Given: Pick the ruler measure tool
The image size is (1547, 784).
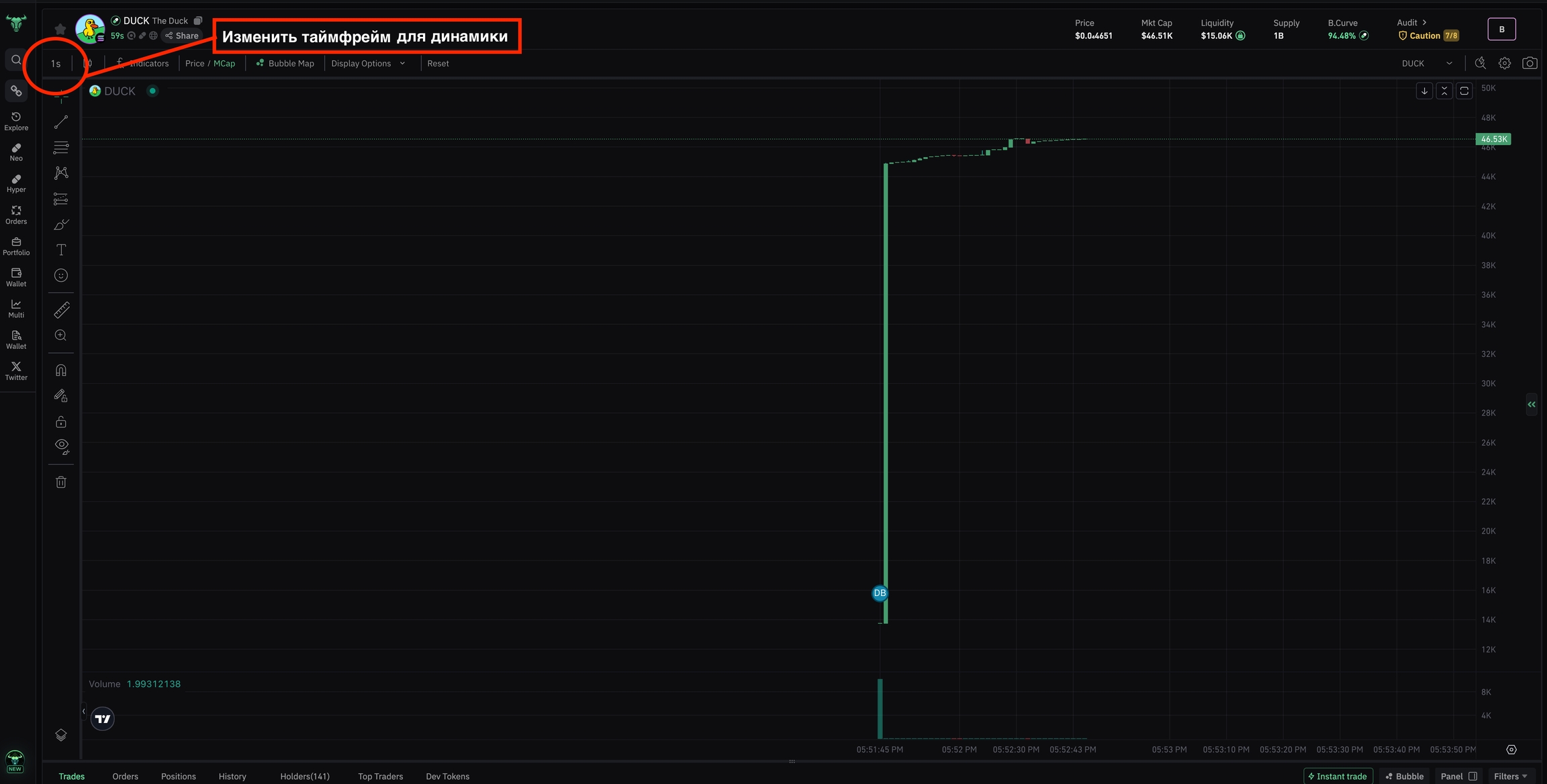Looking at the screenshot, I should pyautogui.click(x=61, y=310).
